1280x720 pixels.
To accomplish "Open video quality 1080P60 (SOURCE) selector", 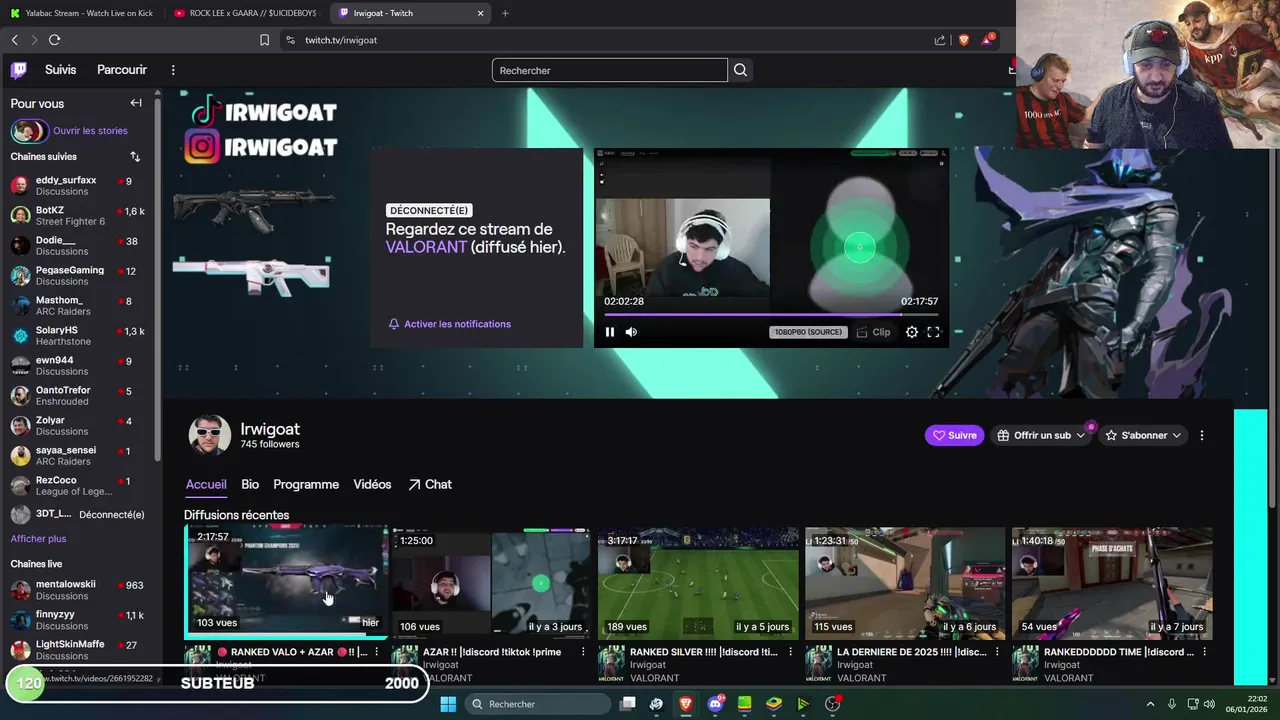I will [808, 332].
